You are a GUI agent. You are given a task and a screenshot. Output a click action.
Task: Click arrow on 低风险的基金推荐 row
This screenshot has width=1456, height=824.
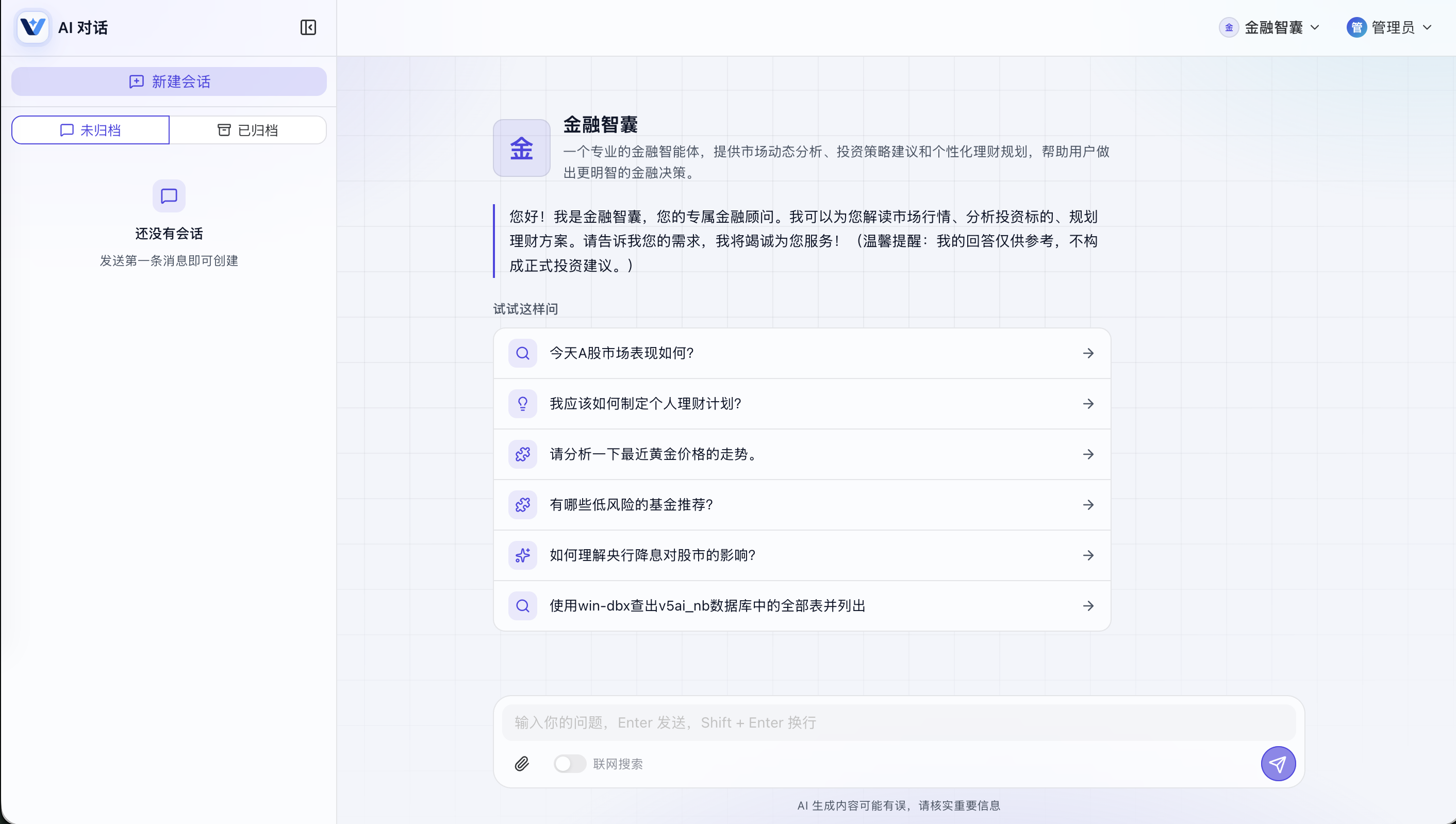pyautogui.click(x=1087, y=505)
